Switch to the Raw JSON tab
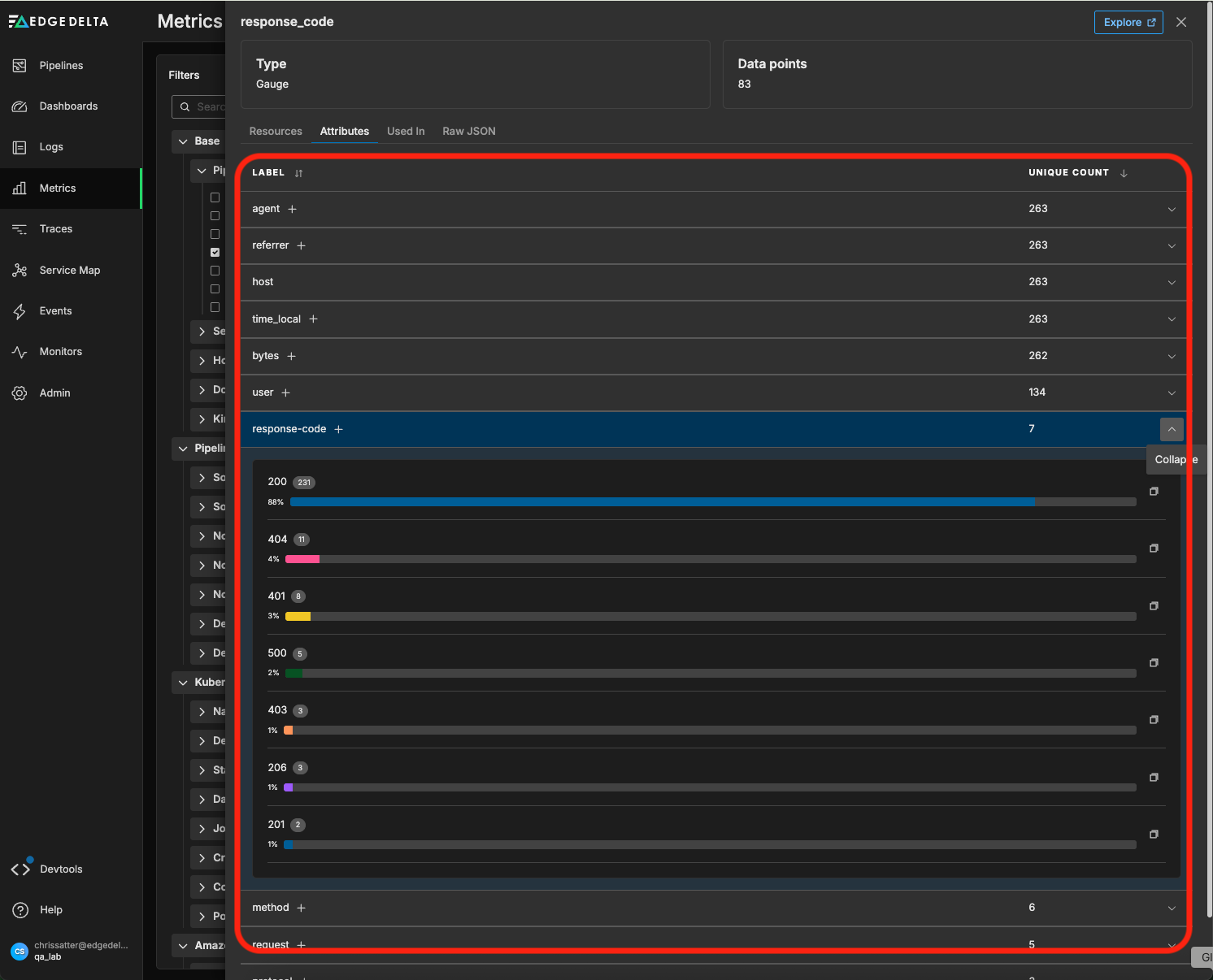 coord(468,132)
